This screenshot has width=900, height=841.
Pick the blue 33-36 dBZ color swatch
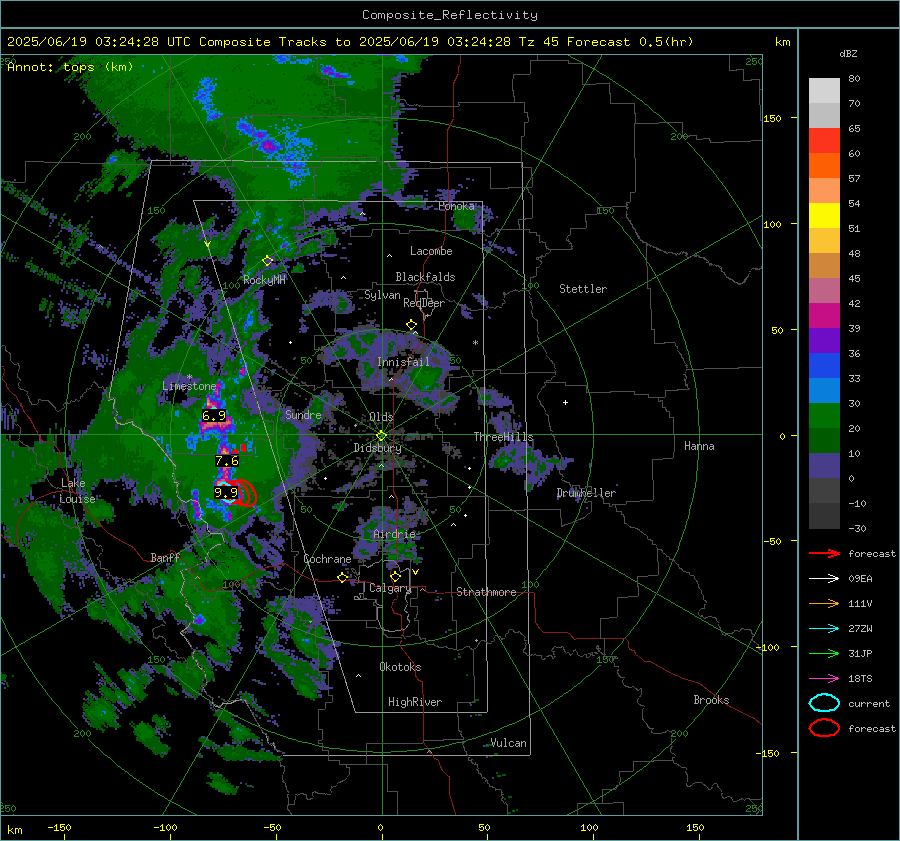824,366
